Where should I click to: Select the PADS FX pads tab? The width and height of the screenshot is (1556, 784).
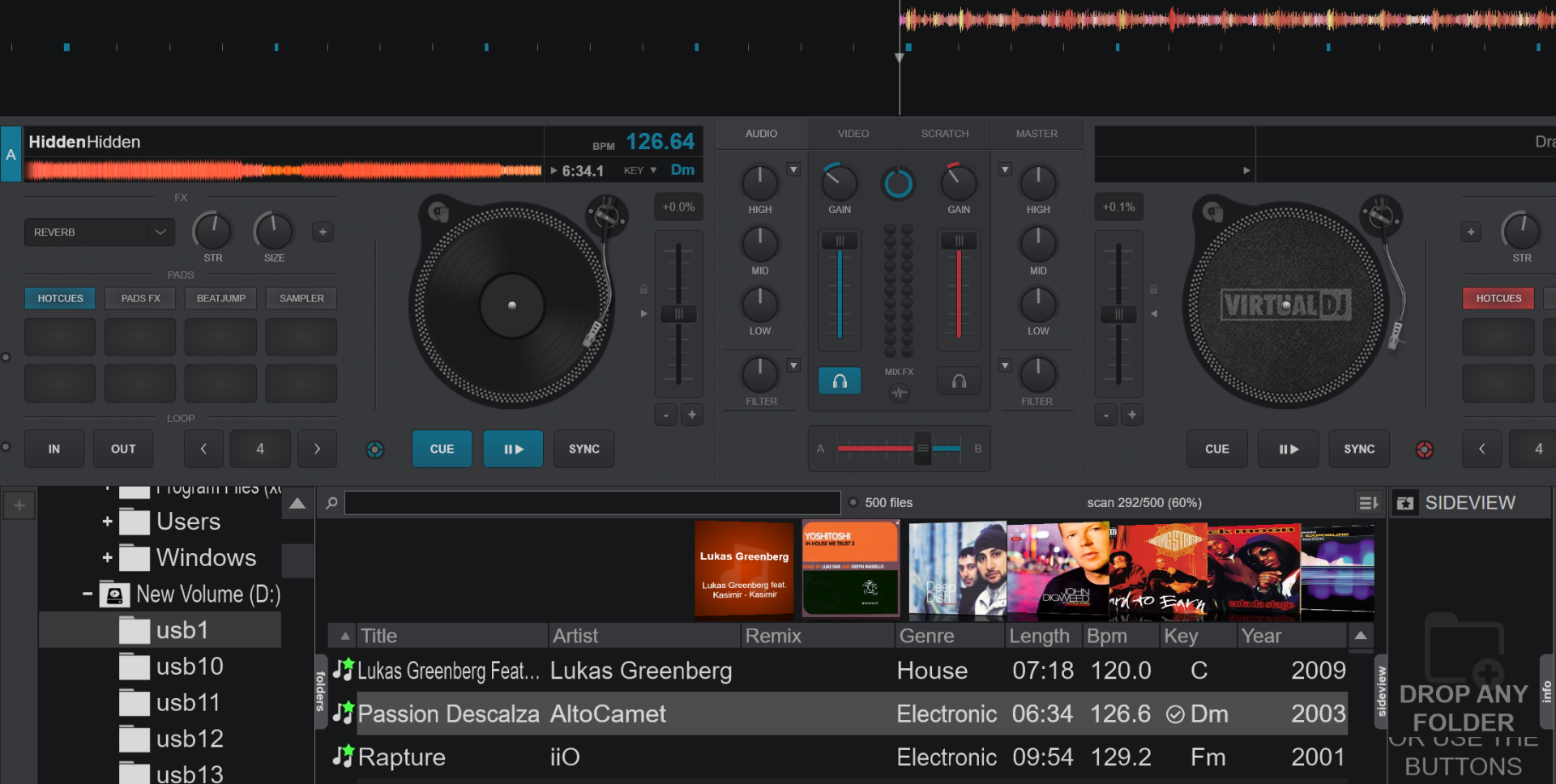tap(140, 298)
